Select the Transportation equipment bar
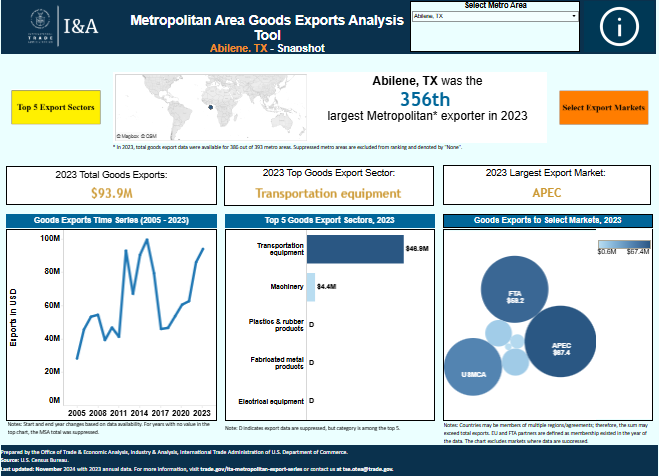Screen dimensions: 659x476 point(355,249)
